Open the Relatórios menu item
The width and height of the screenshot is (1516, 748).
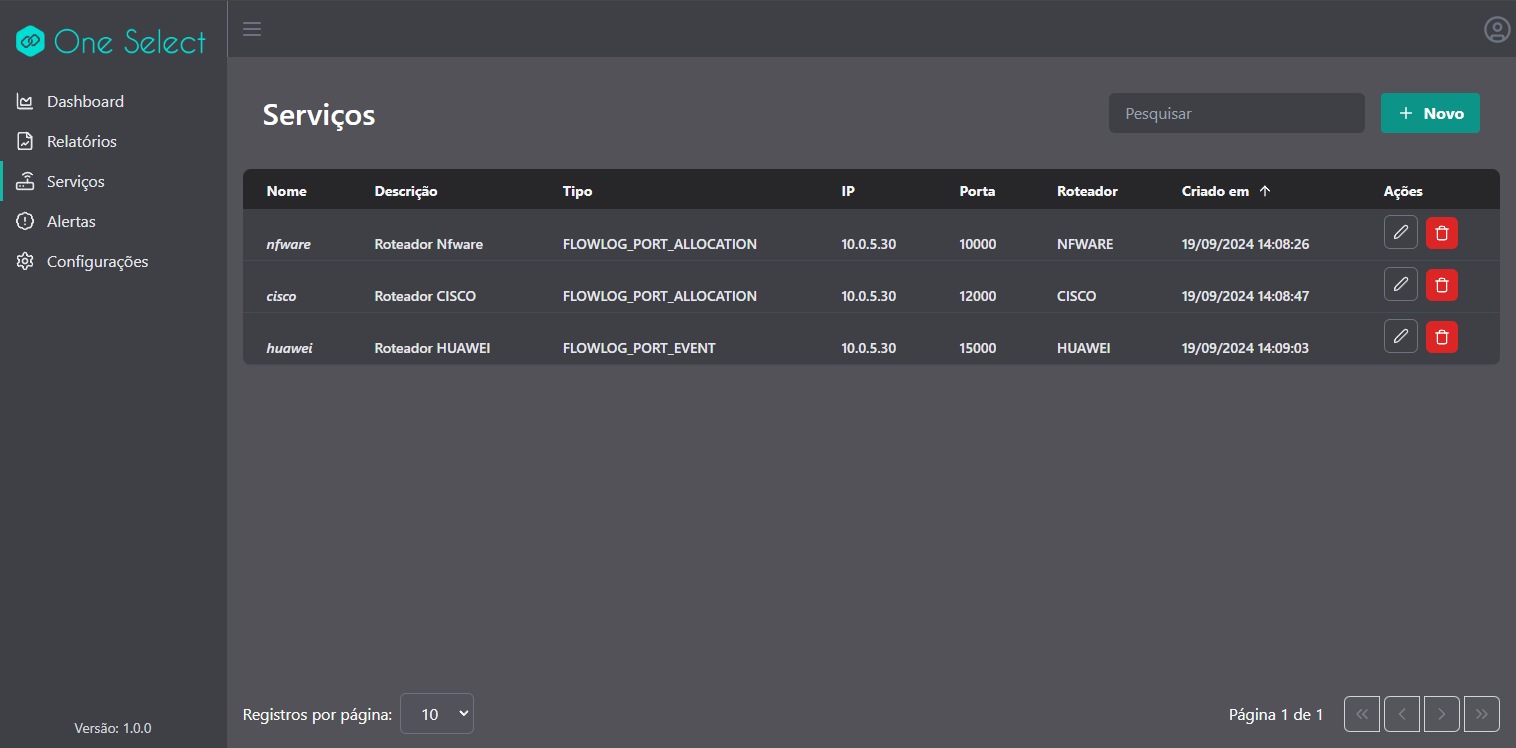113,141
